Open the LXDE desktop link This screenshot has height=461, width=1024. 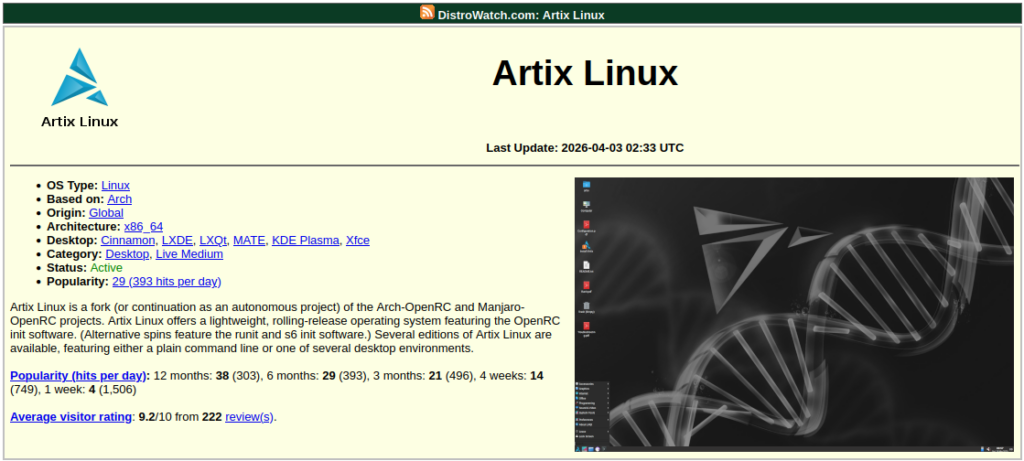tap(177, 240)
